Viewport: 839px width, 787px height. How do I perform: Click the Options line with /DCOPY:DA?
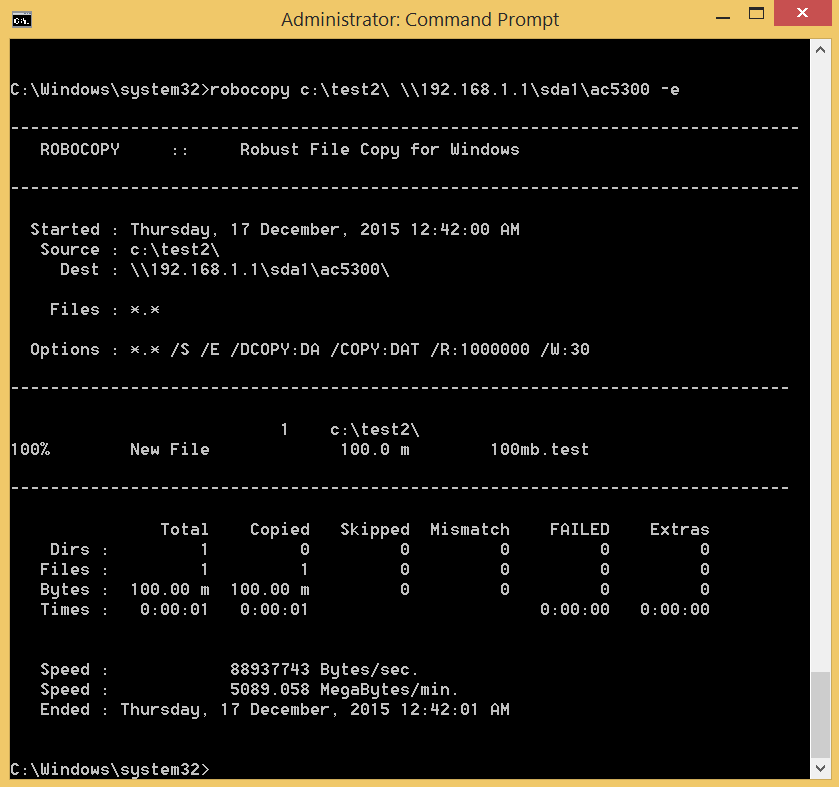[310, 350]
